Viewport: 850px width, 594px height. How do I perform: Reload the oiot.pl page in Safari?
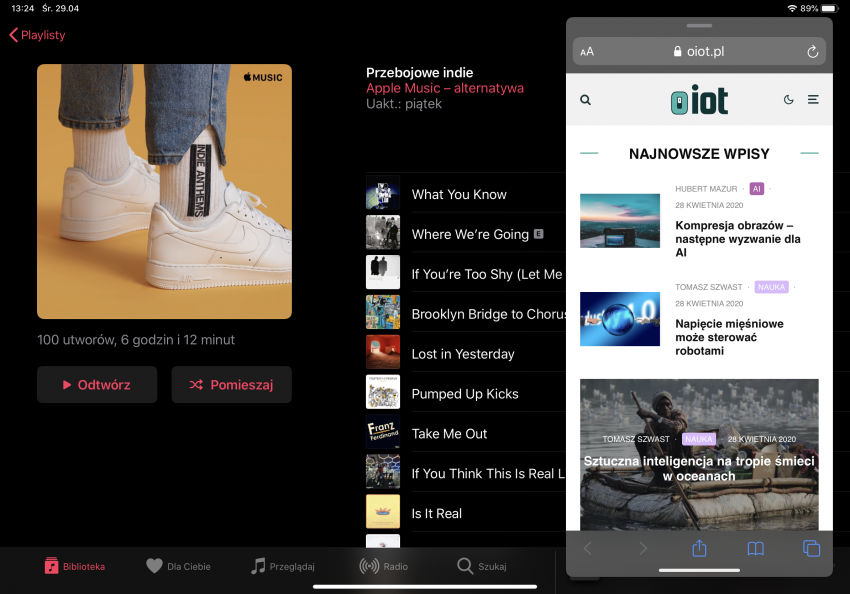812,51
